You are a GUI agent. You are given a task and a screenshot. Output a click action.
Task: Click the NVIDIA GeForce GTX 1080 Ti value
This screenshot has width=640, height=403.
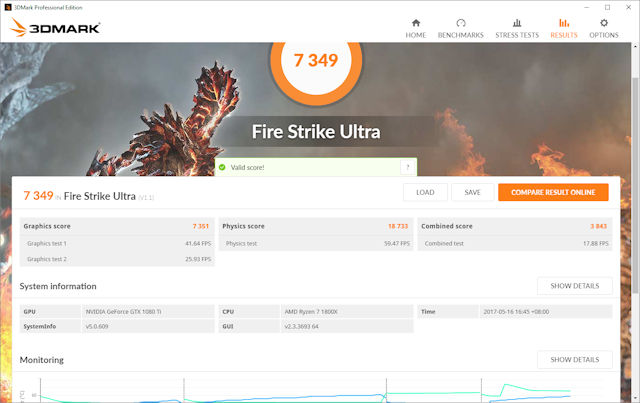tap(123, 312)
